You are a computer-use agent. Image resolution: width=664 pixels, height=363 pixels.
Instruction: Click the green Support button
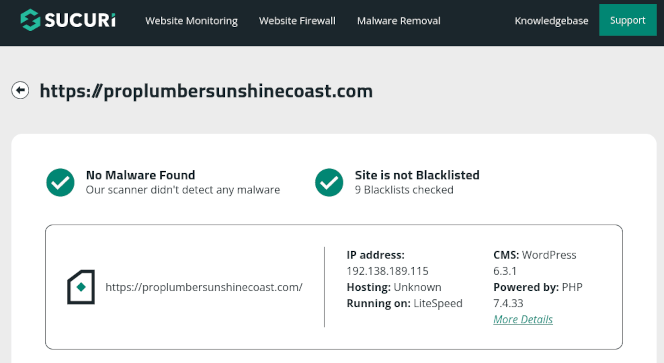pos(628,20)
